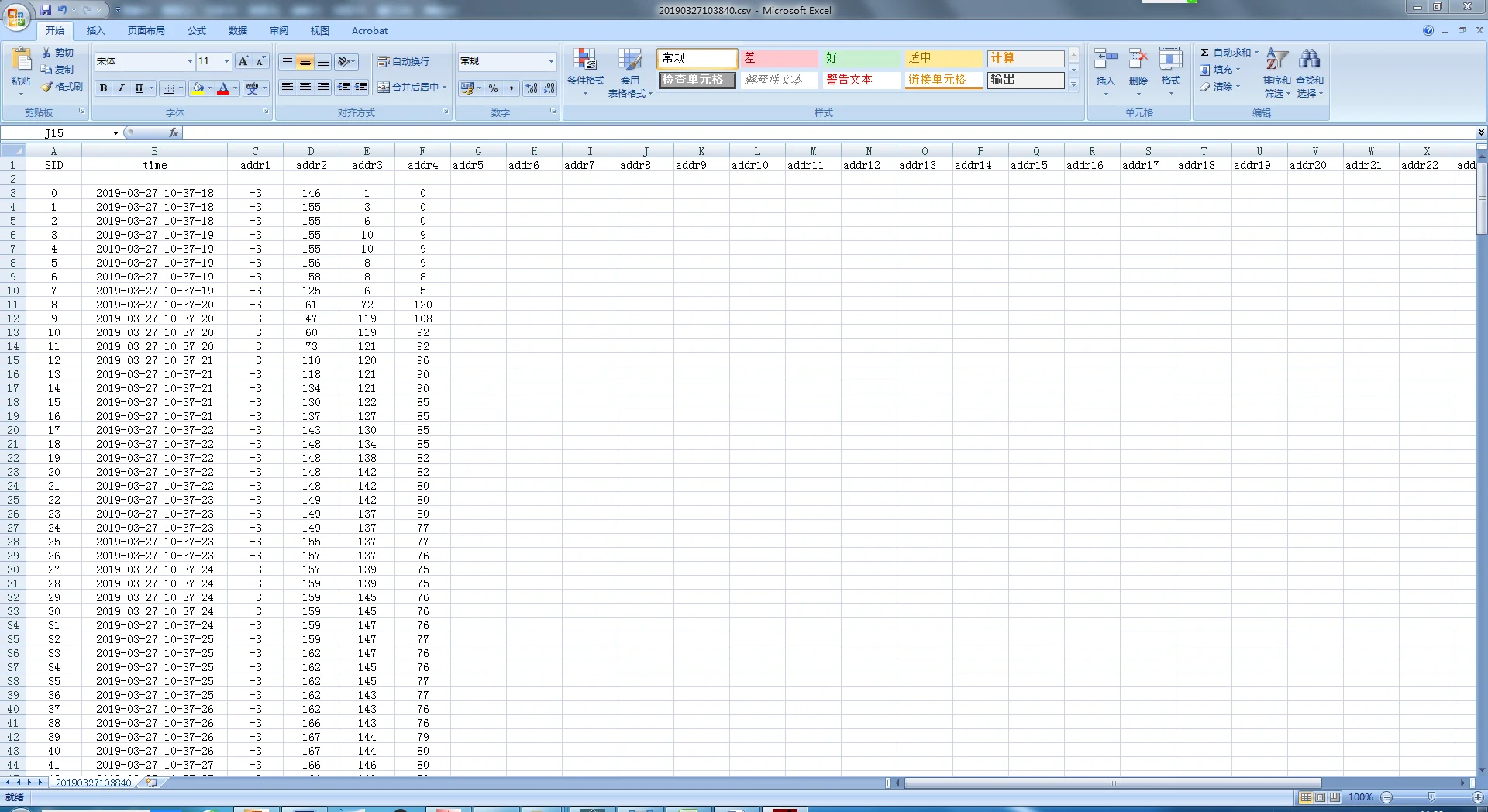Click the zoom slider in status bar
Image resolution: width=1488 pixels, height=812 pixels.
point(1431,797)
